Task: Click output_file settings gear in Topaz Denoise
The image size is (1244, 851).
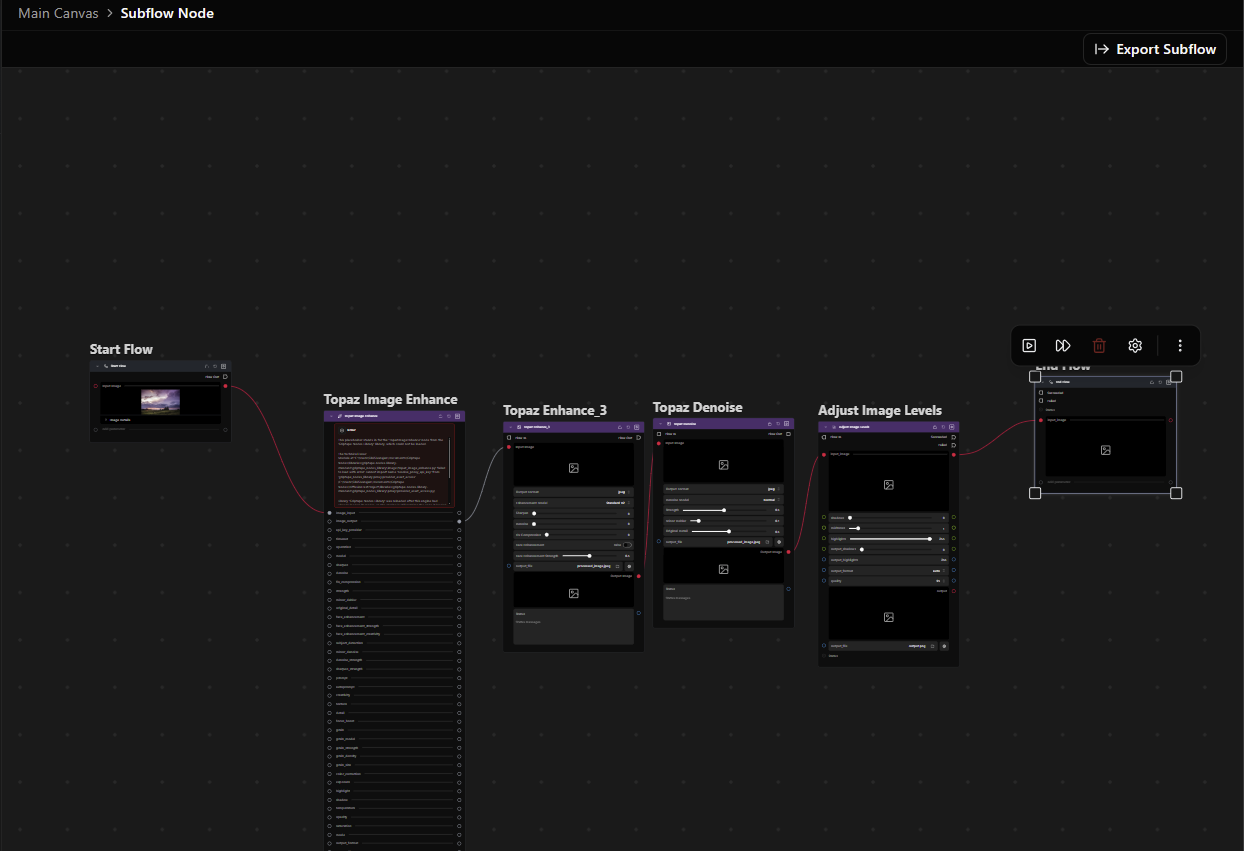Action: tap(779, 542)
